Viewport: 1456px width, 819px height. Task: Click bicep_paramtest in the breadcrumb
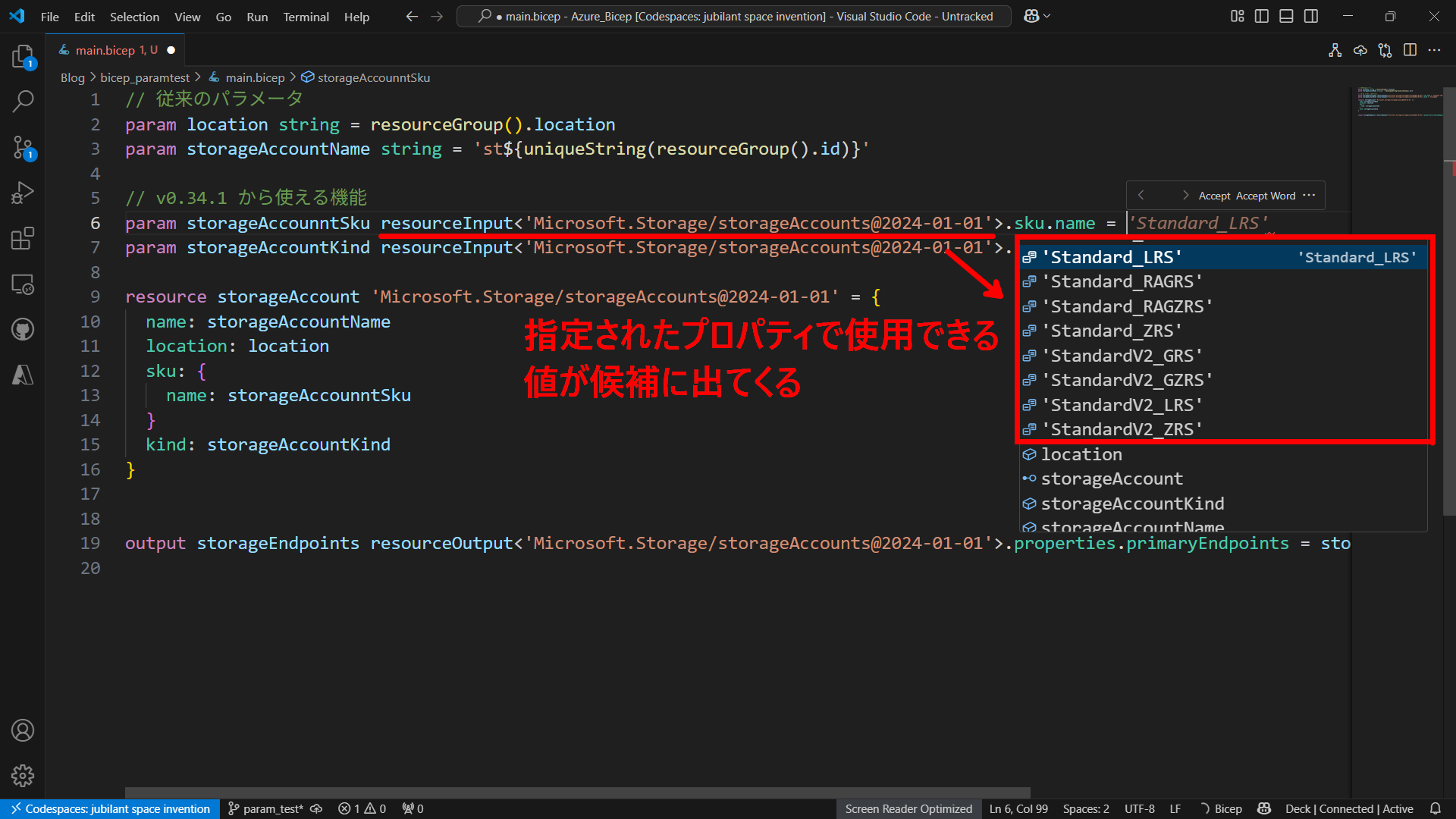[145, 77]
